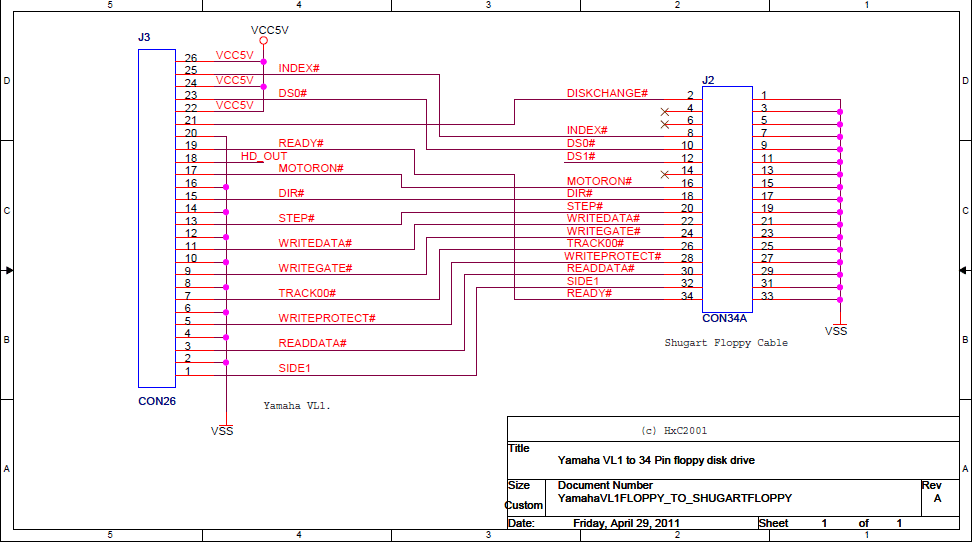Click READDATA# label at J2 pin 30
Image resolution: width=973 pixels, height=543 pixels.
point(600,268)
